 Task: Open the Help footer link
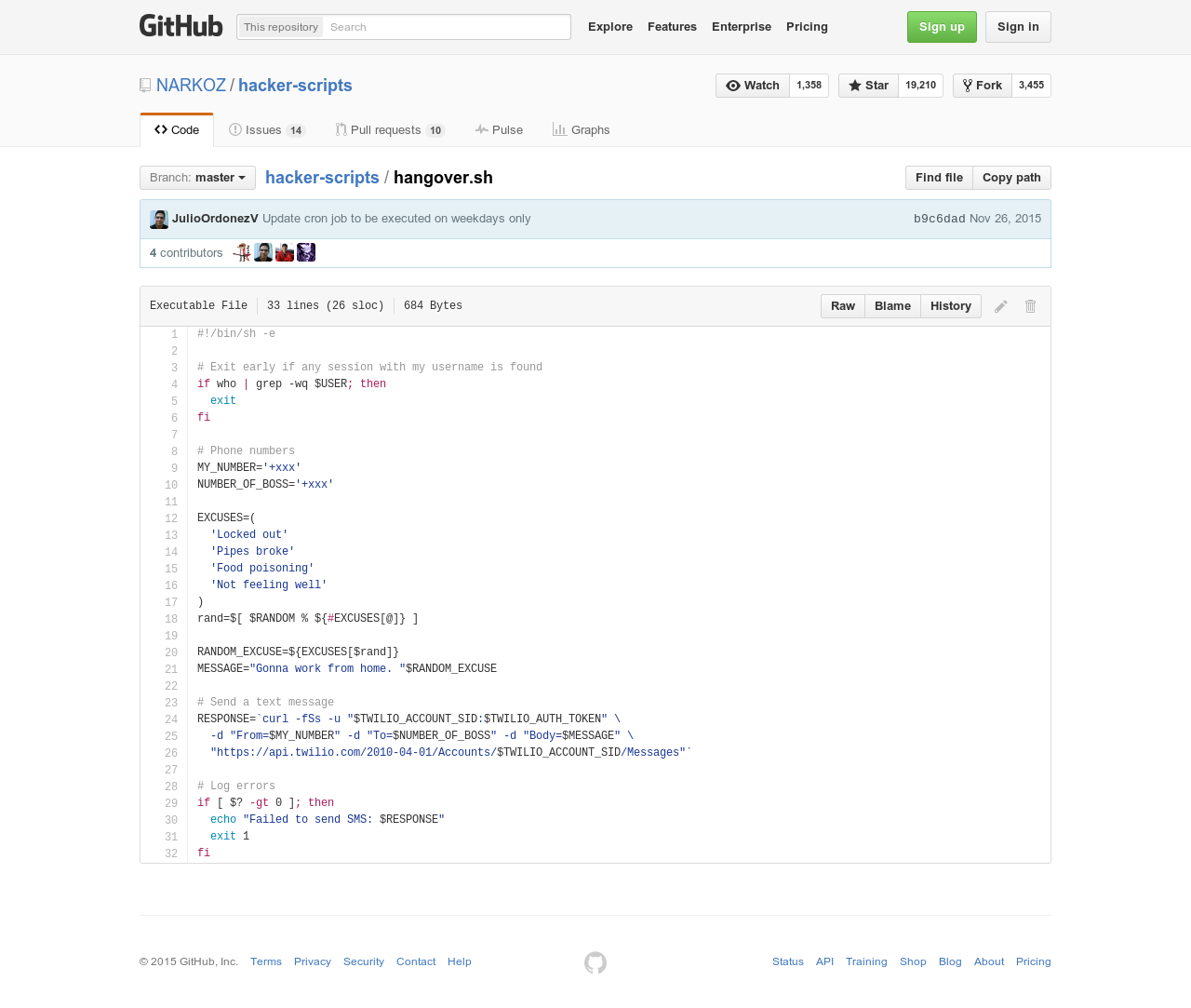460,961
